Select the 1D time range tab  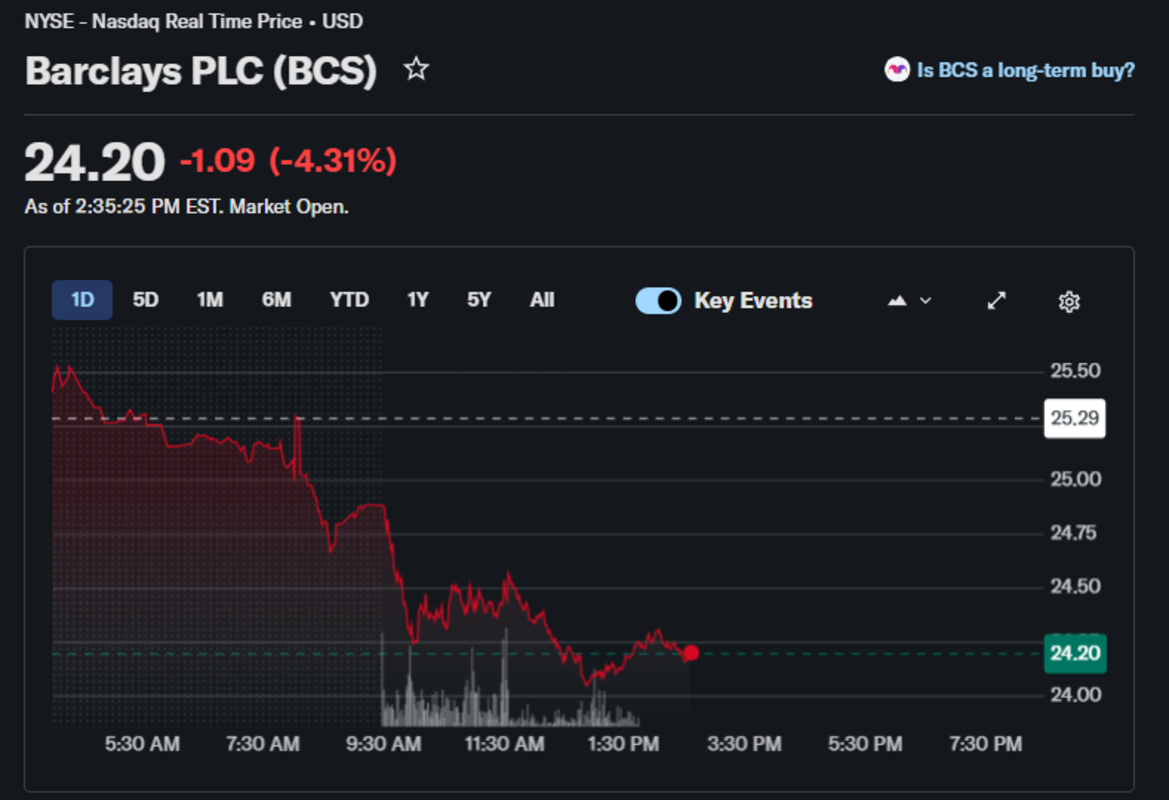(82, 300)
